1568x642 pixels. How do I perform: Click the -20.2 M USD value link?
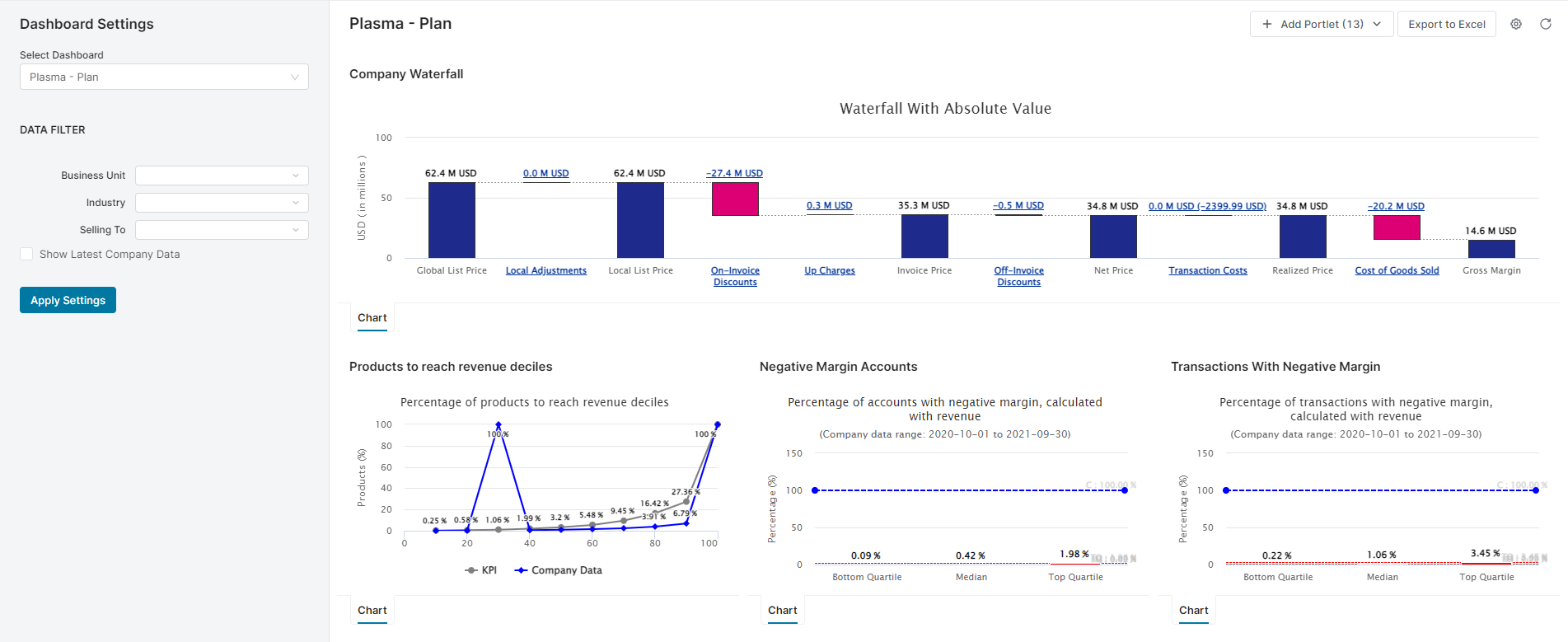(1396, 206)
